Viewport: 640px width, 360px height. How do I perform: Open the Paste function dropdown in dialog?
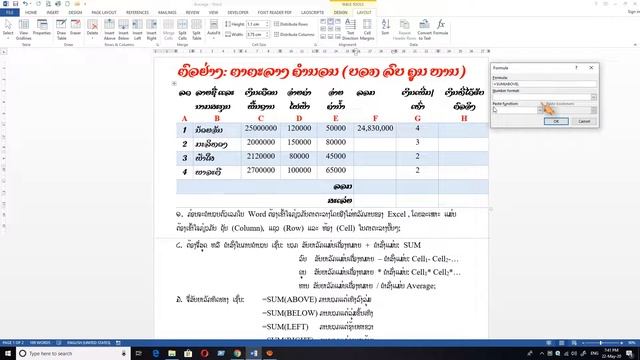(x=540, y=110)
